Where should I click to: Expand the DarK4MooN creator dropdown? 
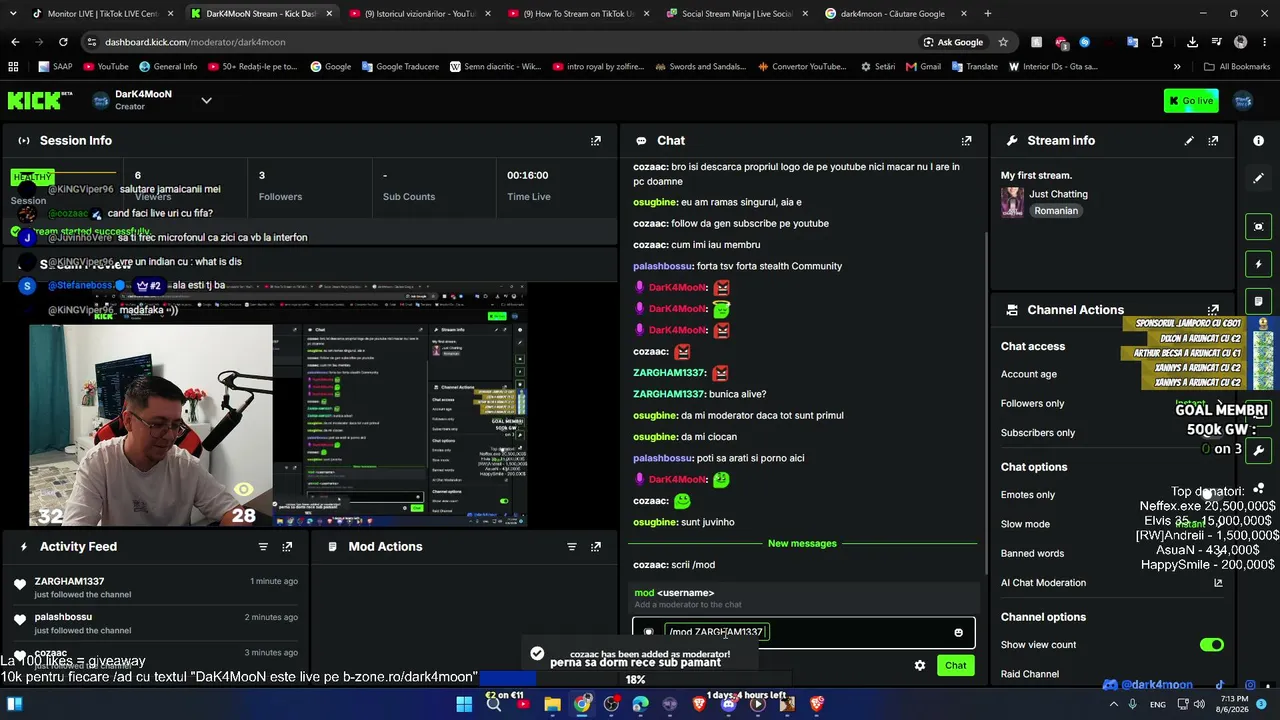click(206, 100)
